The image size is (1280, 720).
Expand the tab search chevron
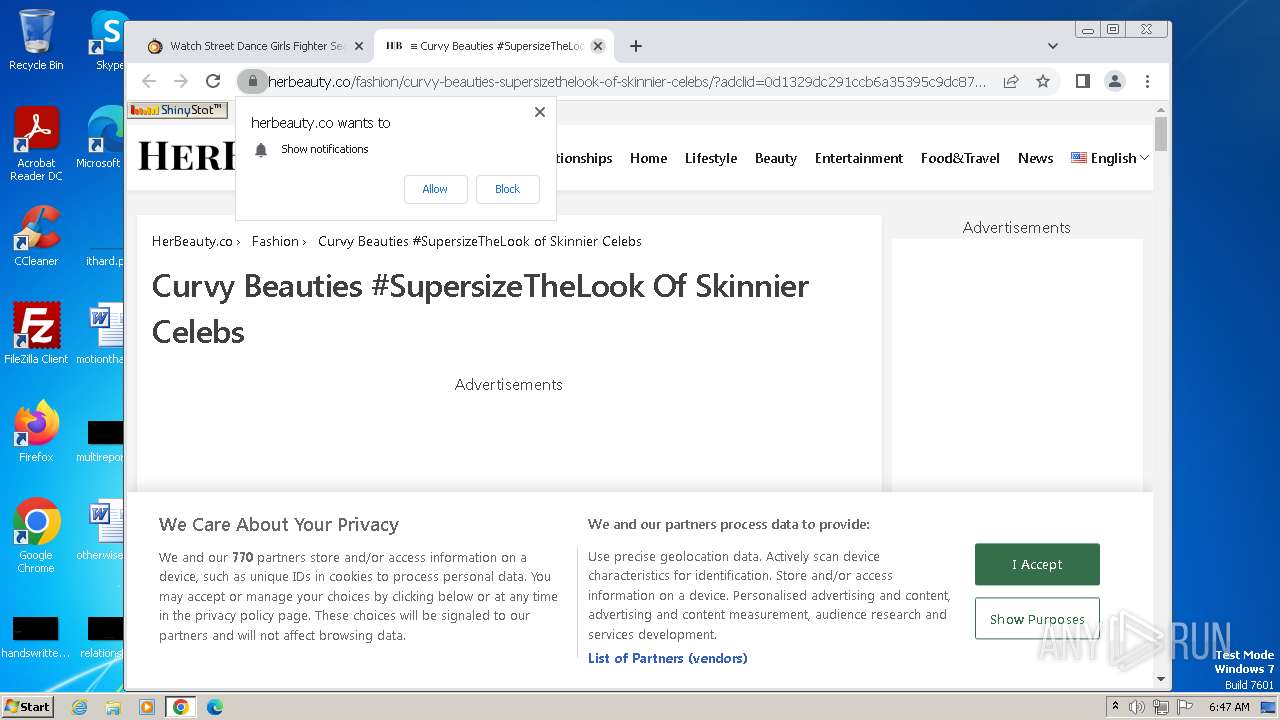click(x=1052, y=46)
